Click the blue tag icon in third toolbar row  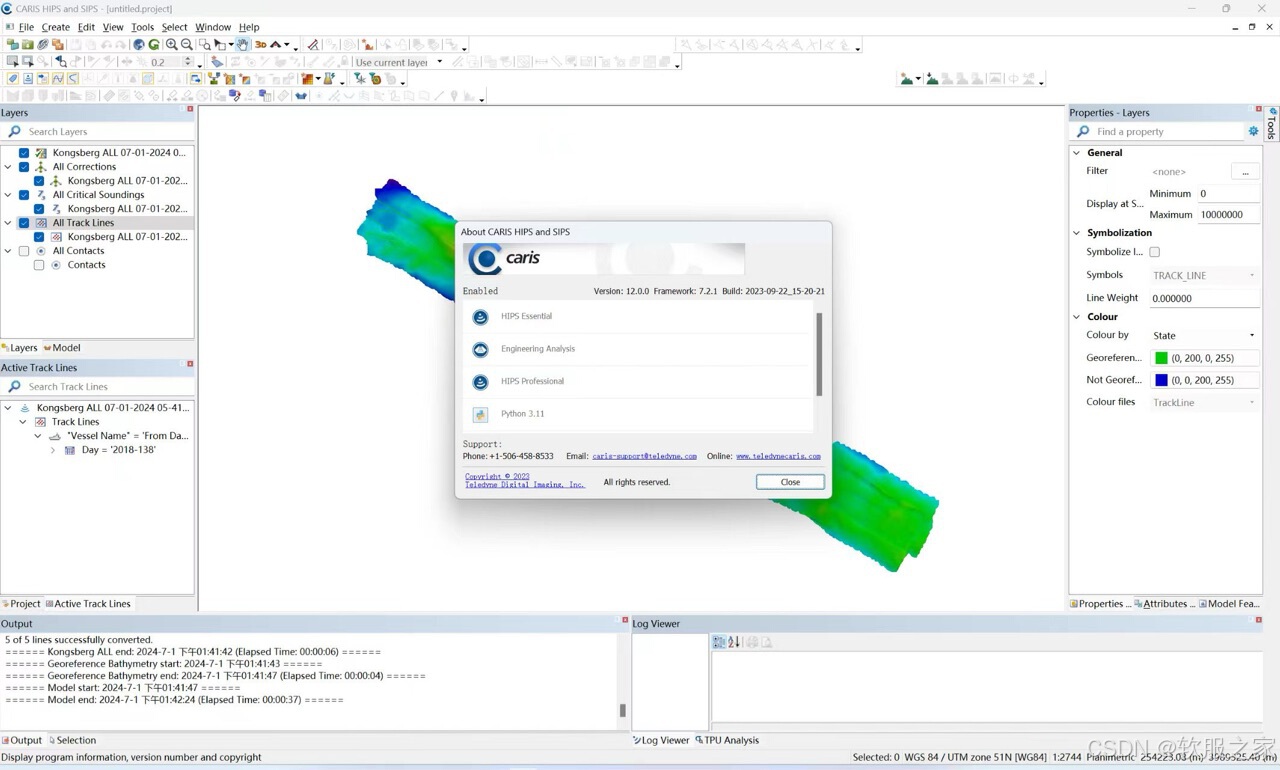tap(13, 79)
